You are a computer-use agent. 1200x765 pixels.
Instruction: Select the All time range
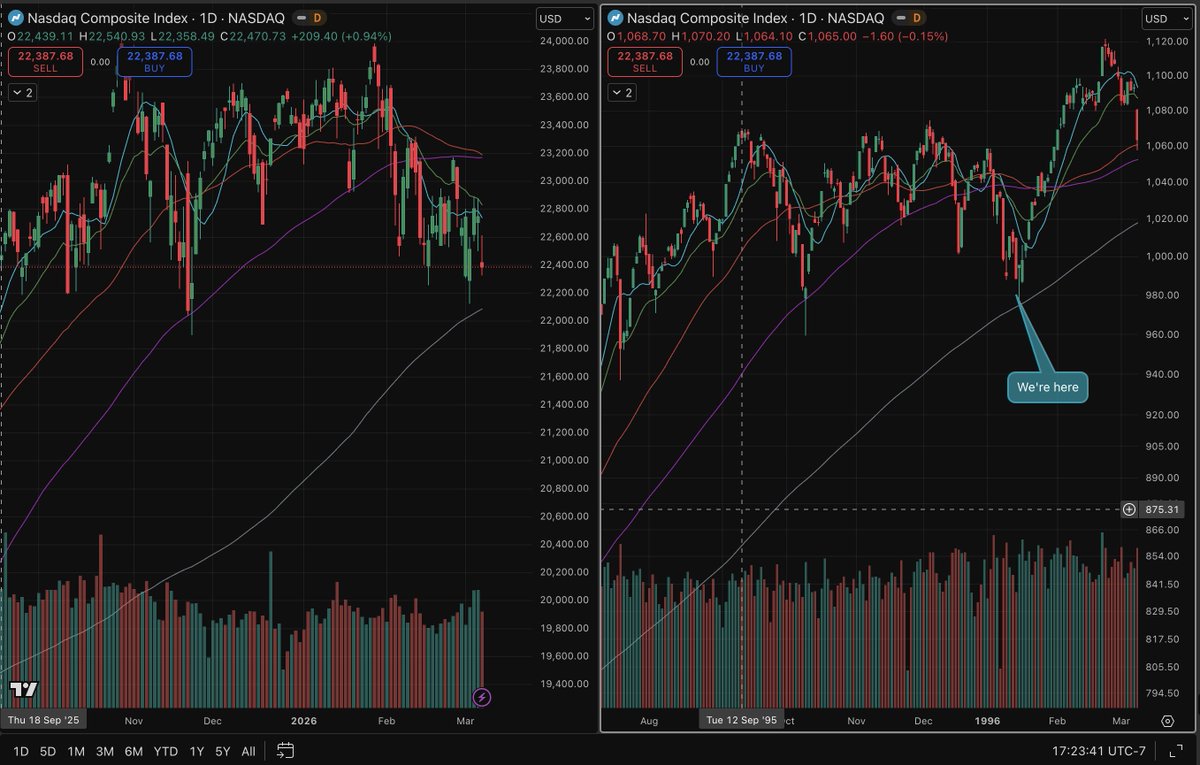tap(248, 751)
